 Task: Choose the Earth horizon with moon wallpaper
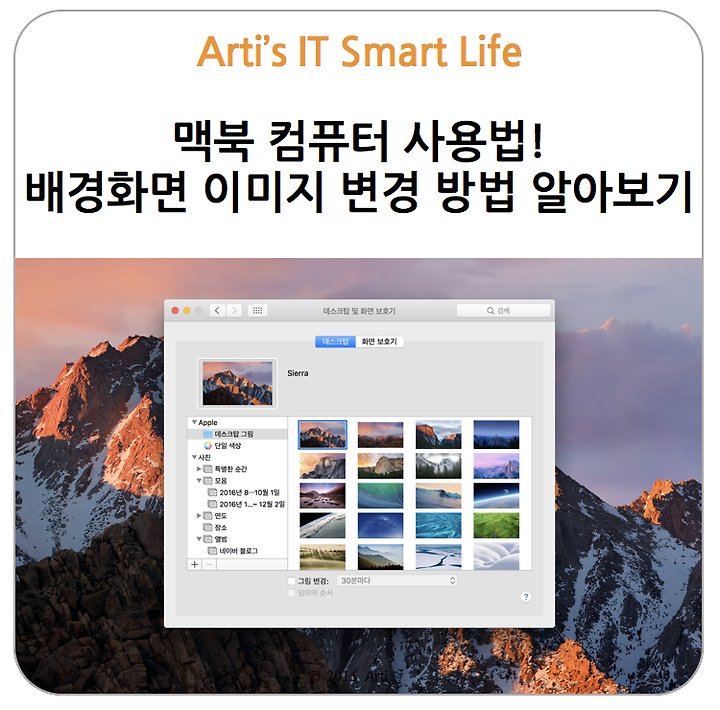[x=496, y=496]
